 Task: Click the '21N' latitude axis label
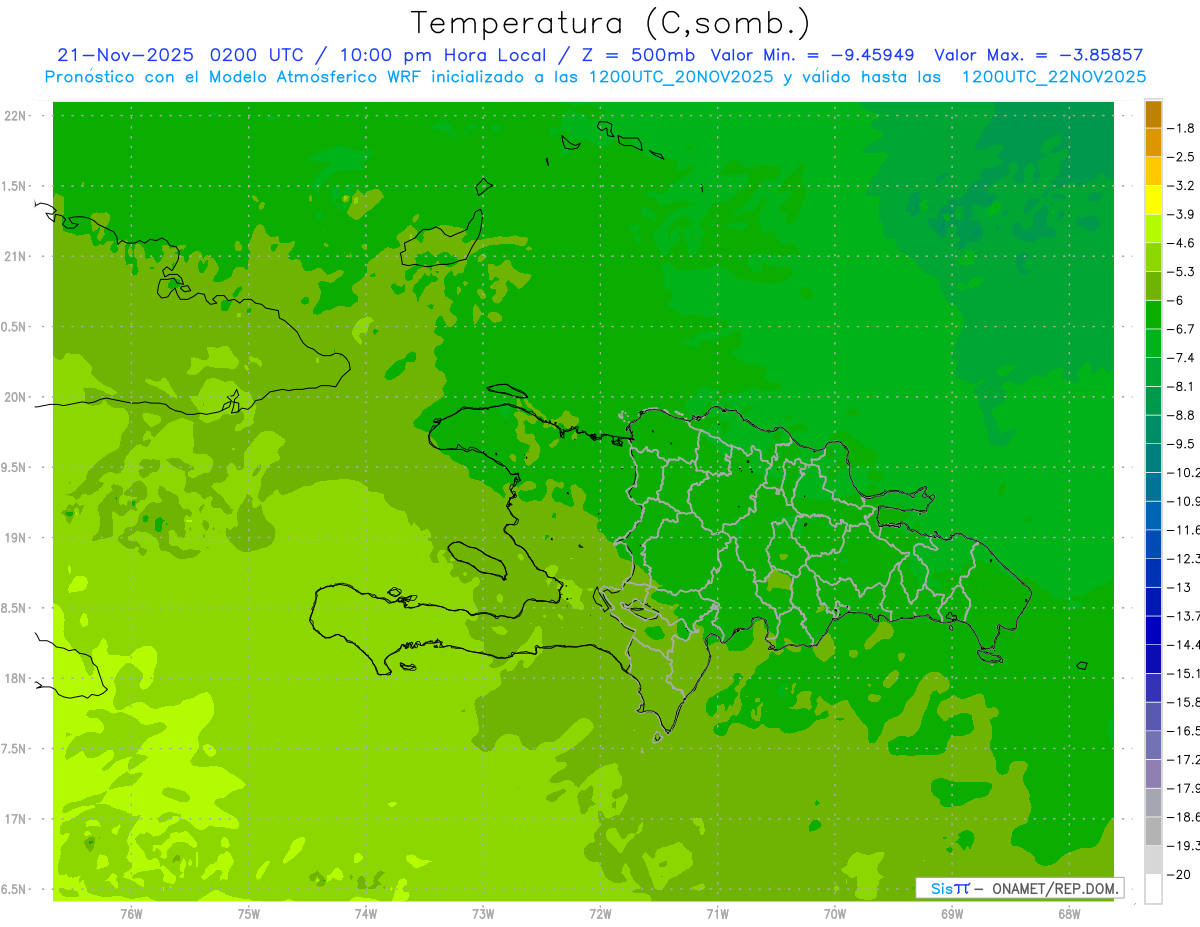17,256
